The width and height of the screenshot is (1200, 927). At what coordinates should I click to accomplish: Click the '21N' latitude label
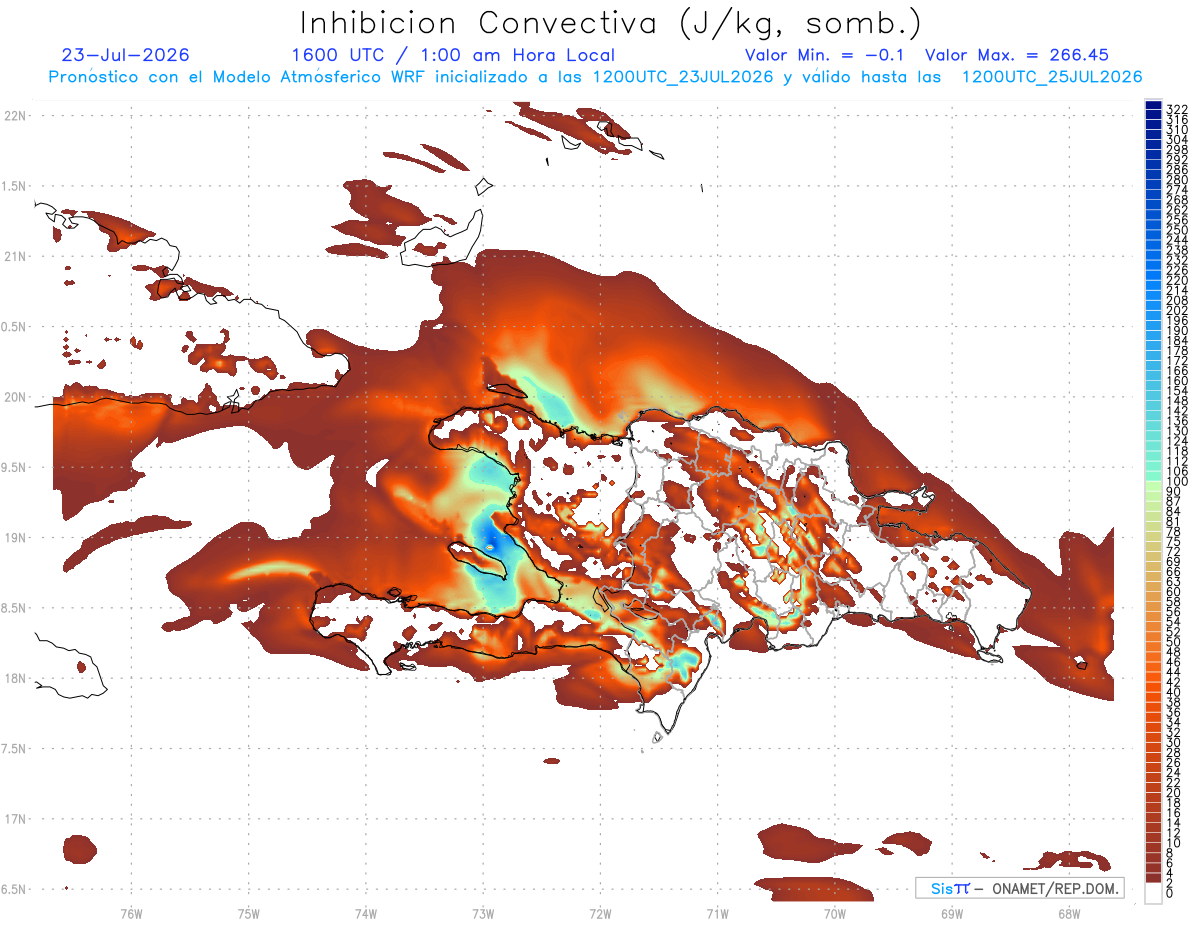[15, 256]
